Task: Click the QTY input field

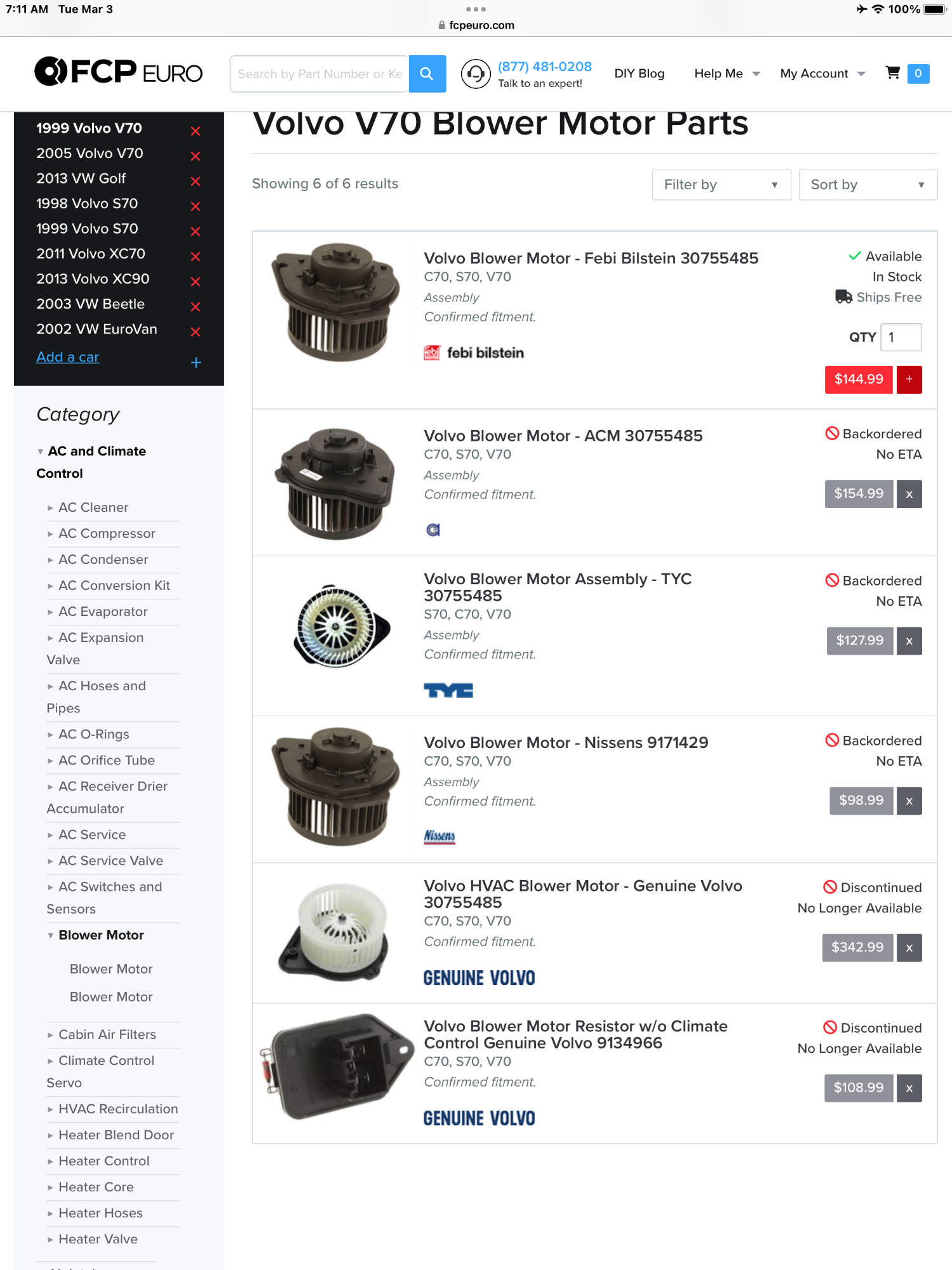Action: (901, 337)
